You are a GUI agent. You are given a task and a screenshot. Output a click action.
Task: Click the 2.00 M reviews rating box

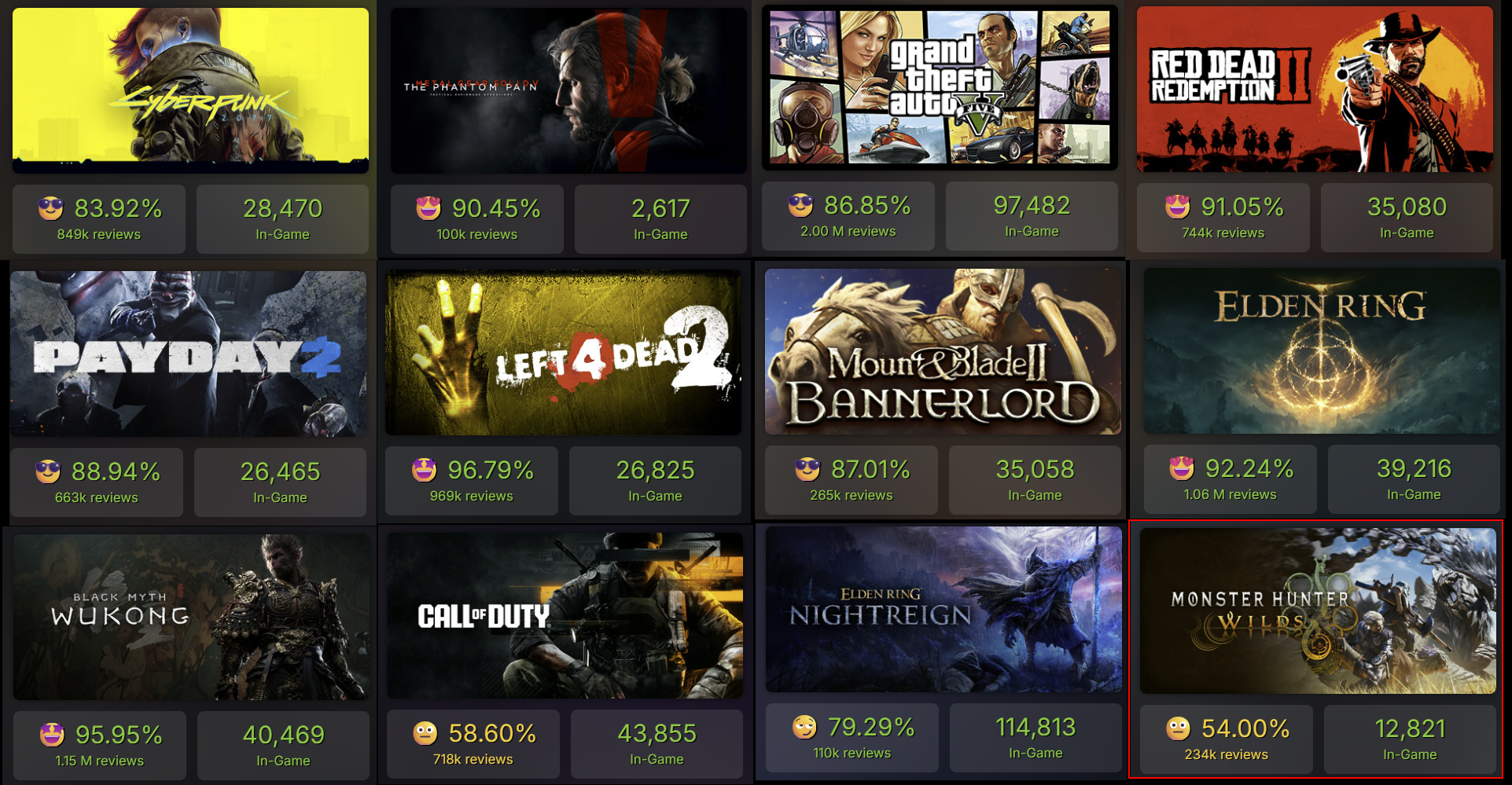[848, 216]
